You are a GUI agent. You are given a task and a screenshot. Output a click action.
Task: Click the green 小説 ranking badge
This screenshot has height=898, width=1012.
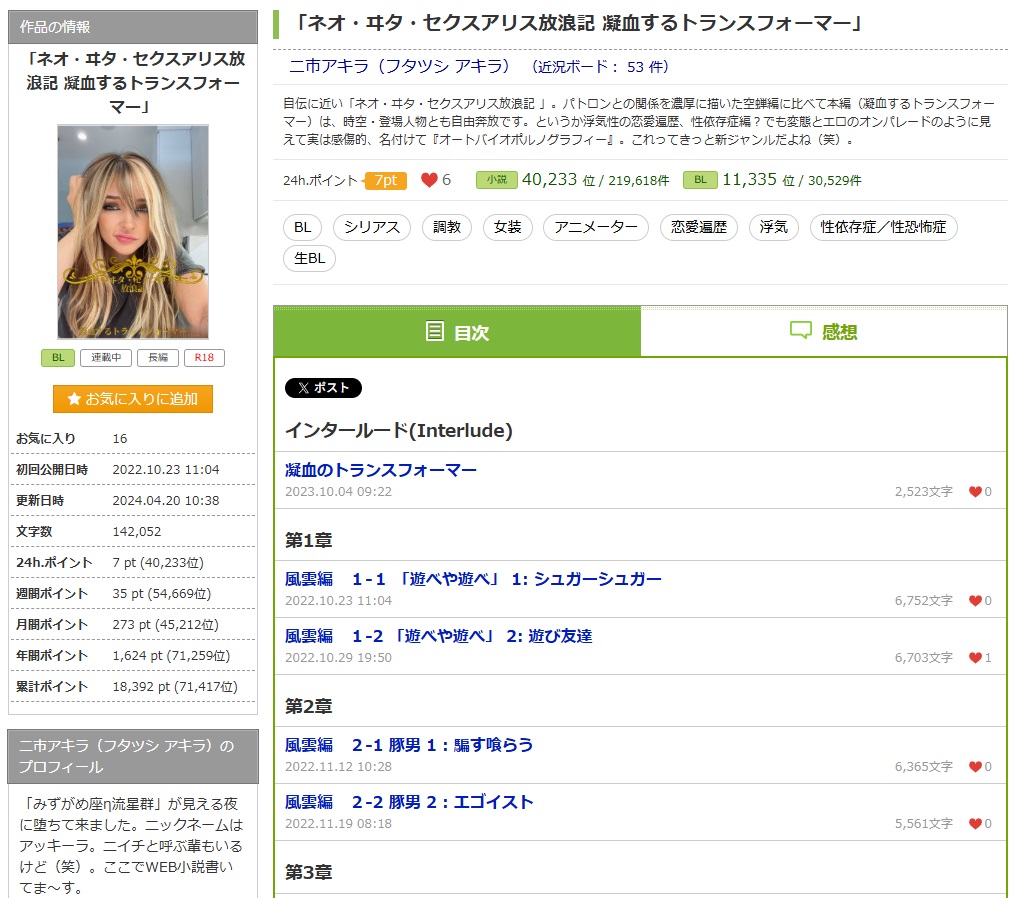tap(496, 180)
